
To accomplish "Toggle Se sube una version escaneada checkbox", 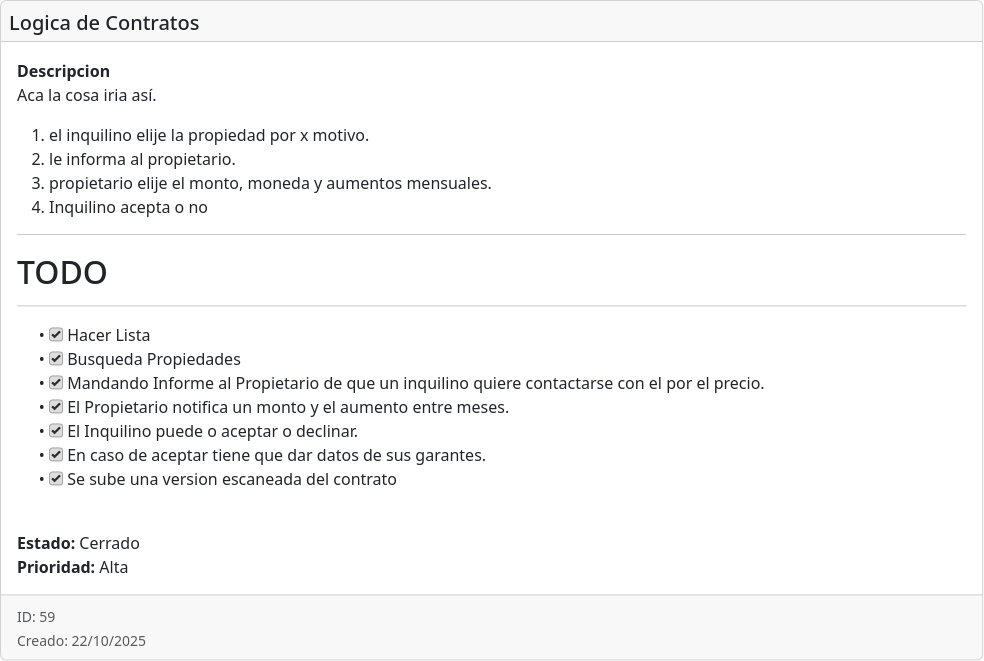I will point(56,479).
